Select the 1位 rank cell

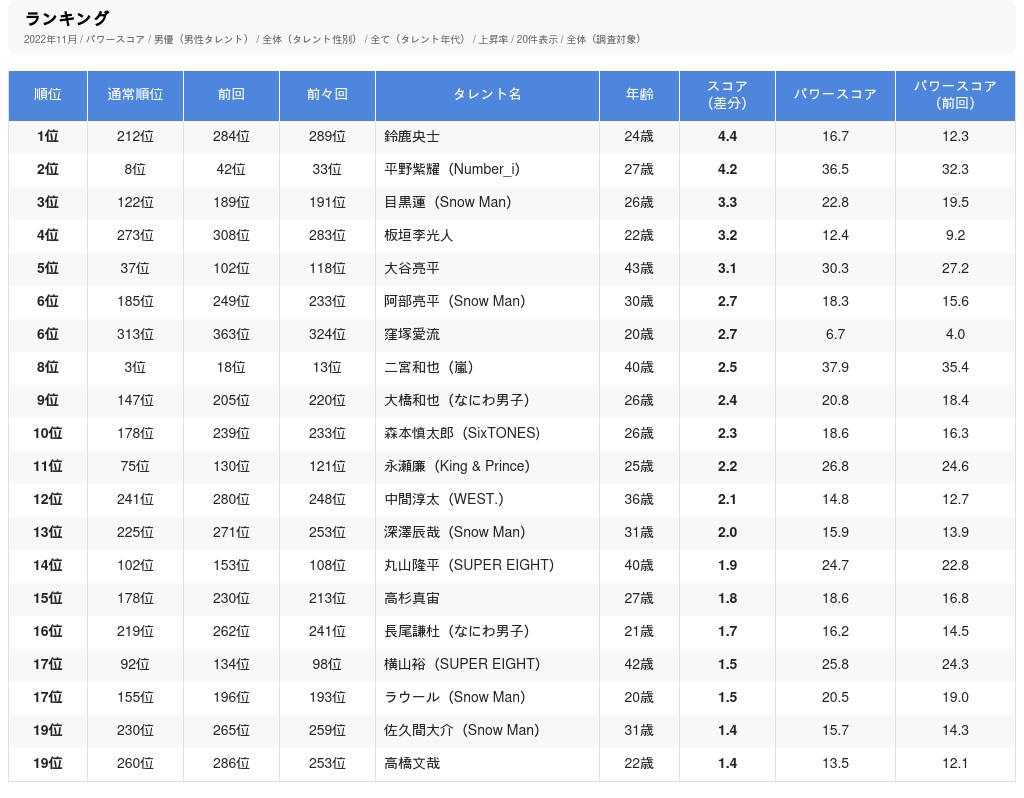point(48,137)
